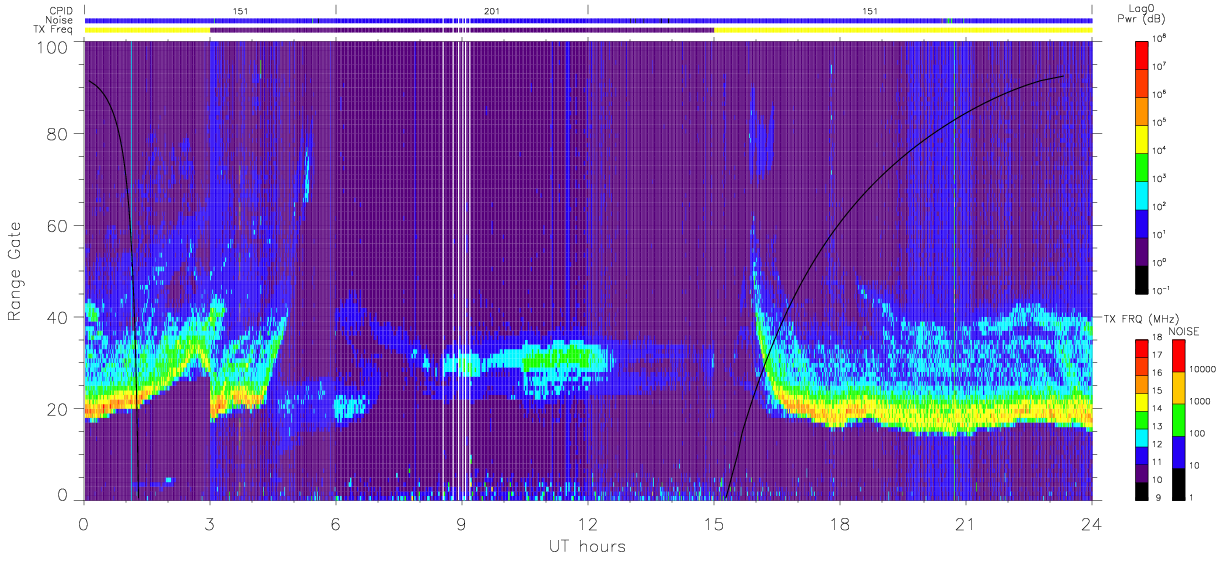Click the CPID row label
The height and width of the screenshot is (567, 1228).
(61, 11)
